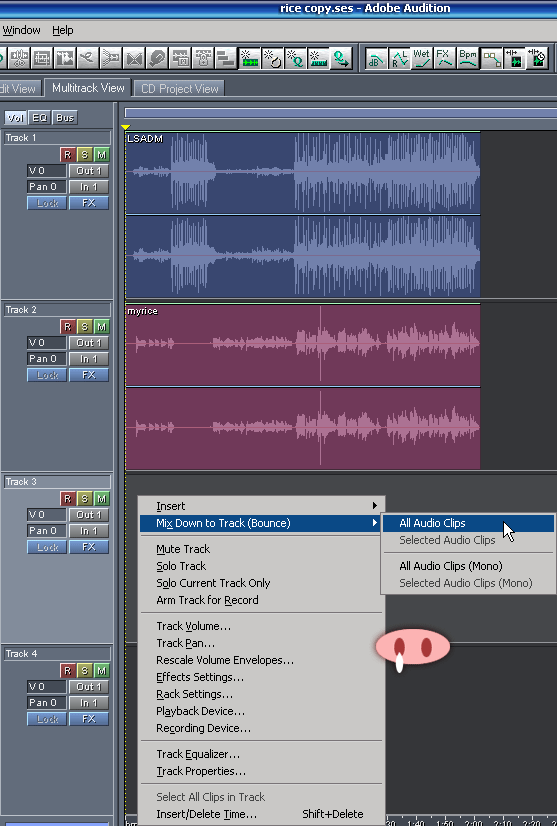Click the FX parameter envelopes toolbar icon

coord(444,58)
